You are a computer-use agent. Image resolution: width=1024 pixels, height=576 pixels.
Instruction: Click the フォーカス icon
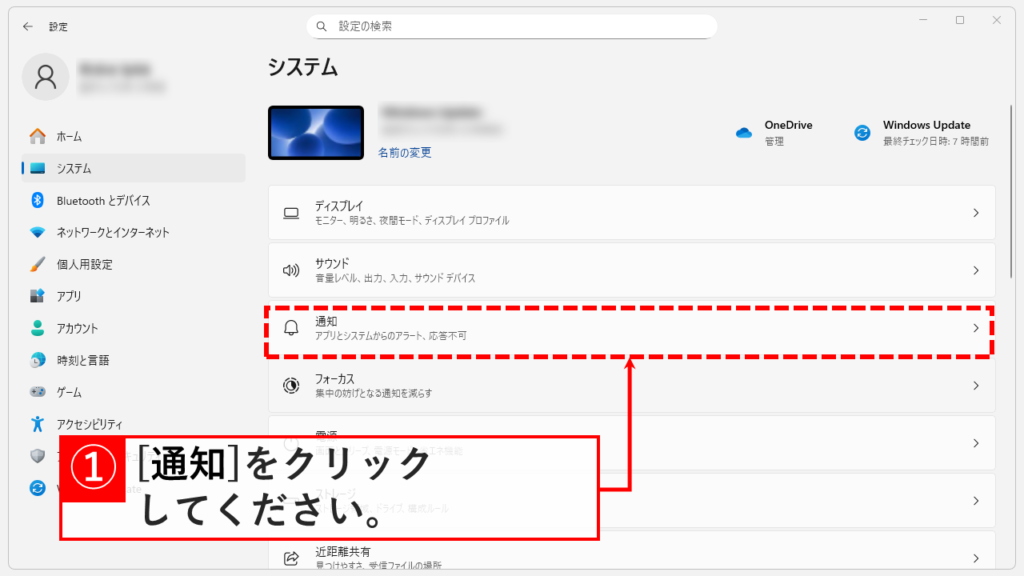point(291,385)
